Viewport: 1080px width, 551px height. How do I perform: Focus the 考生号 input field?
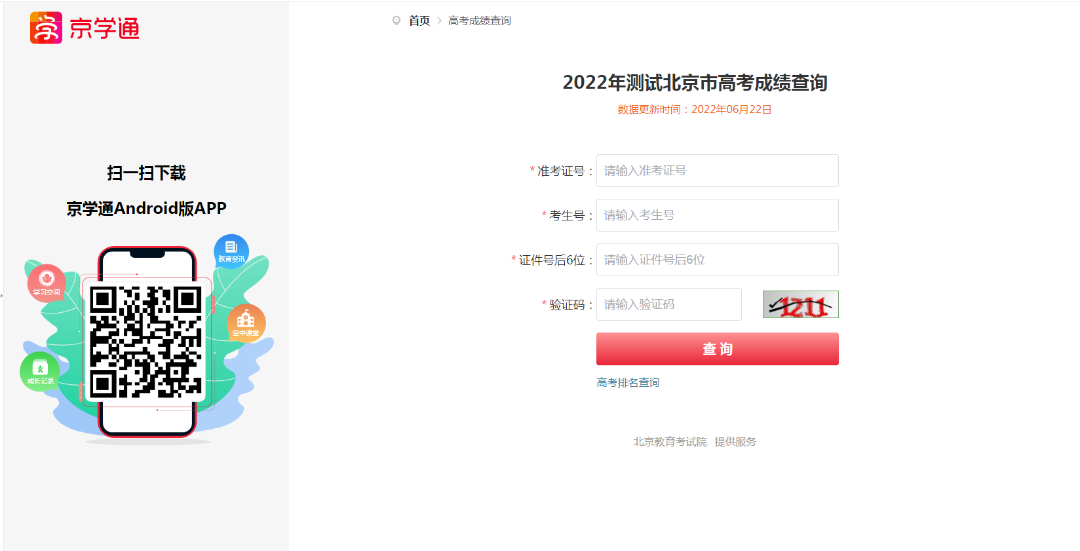click(717, 215)
